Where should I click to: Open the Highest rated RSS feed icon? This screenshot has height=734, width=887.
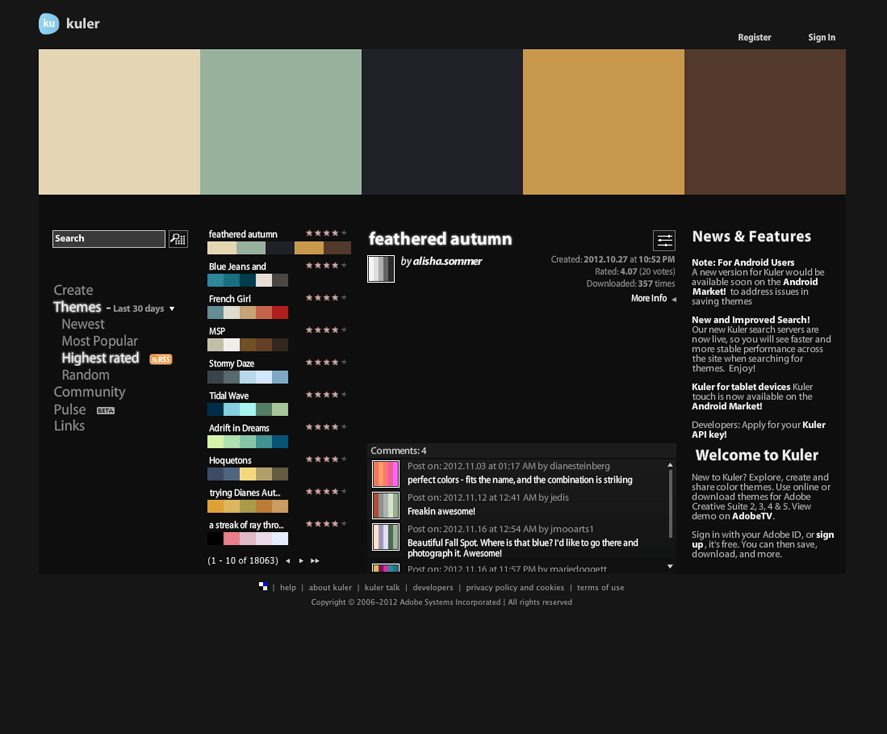(161, 359)
